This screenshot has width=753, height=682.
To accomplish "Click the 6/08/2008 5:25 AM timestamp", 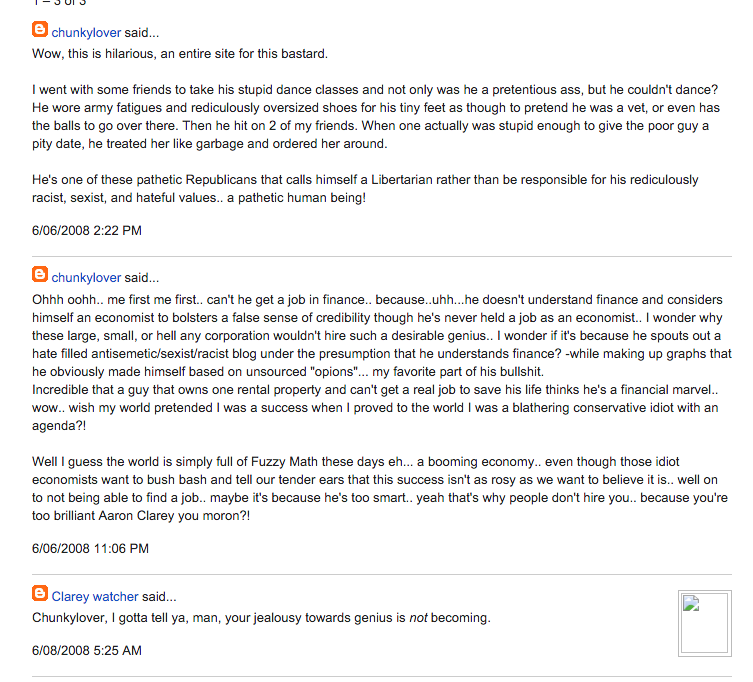I will pos(87,650).
